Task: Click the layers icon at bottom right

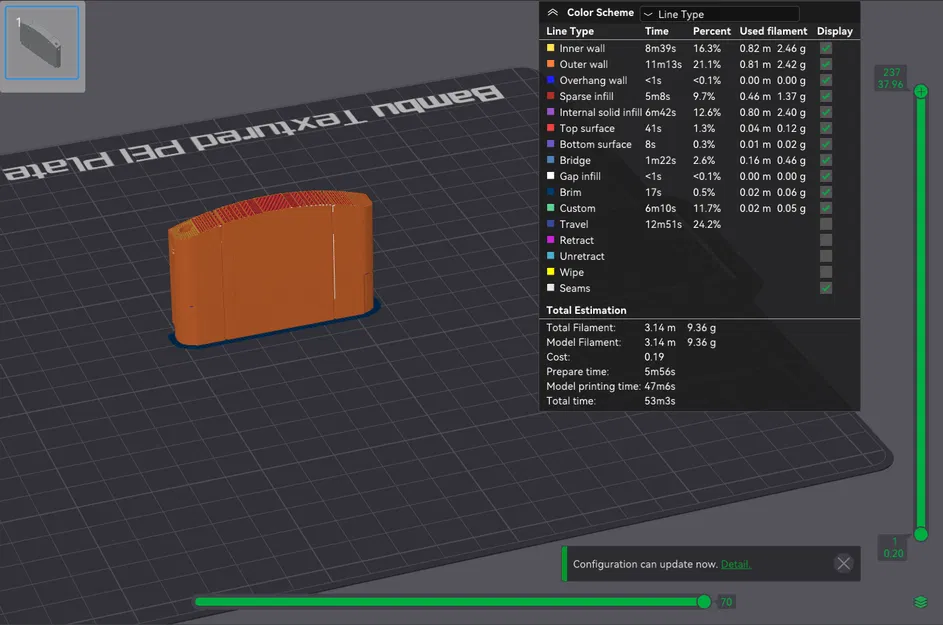Action: 921,602
